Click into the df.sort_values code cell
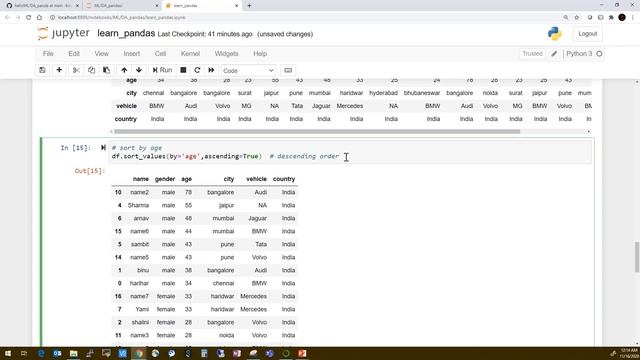 point(350,152)
